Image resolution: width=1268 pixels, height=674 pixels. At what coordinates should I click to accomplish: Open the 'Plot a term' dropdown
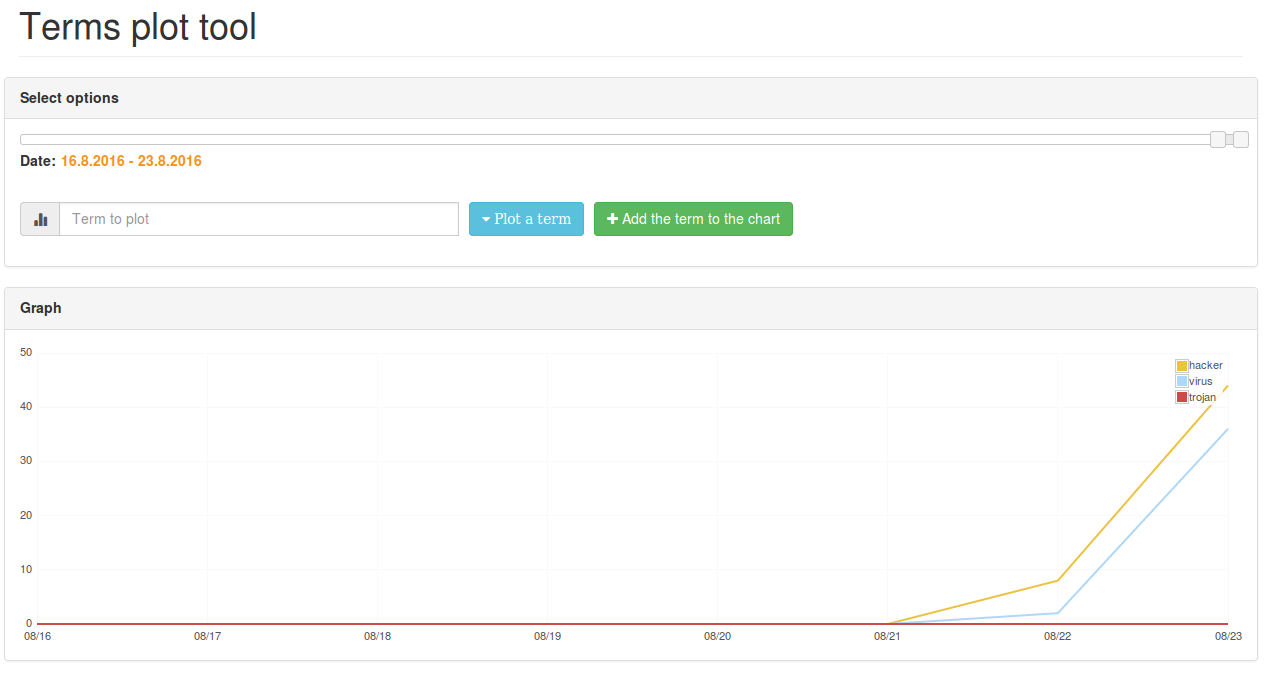526,219
